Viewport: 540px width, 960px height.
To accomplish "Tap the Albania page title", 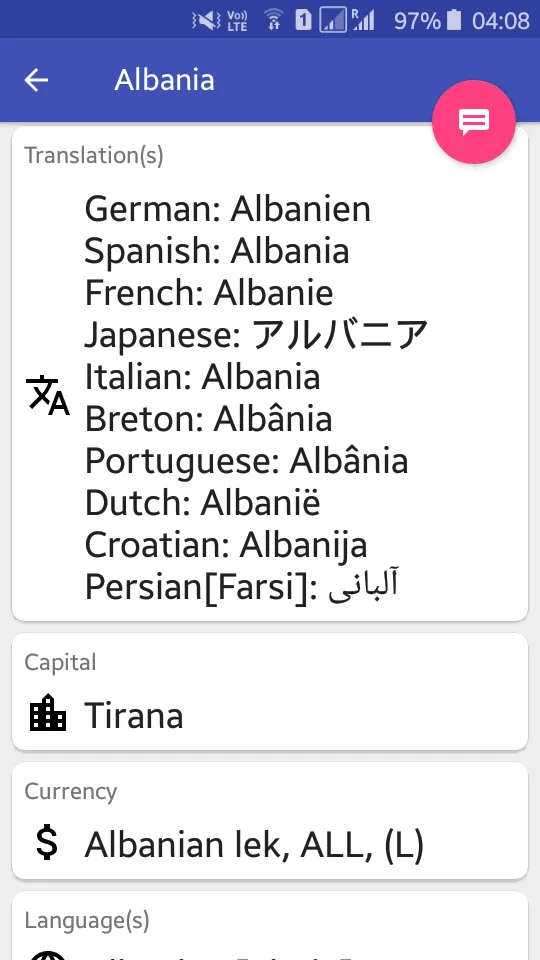I will [x=164, y=80].
